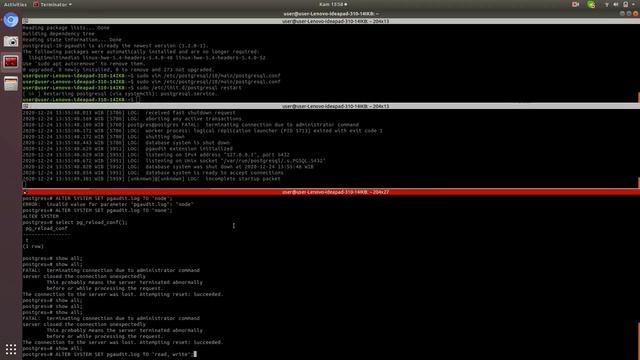The image size is (640, 360).
Task: Open the group menu icon of the middle terminal pane
Action: (x=25, y=106)
